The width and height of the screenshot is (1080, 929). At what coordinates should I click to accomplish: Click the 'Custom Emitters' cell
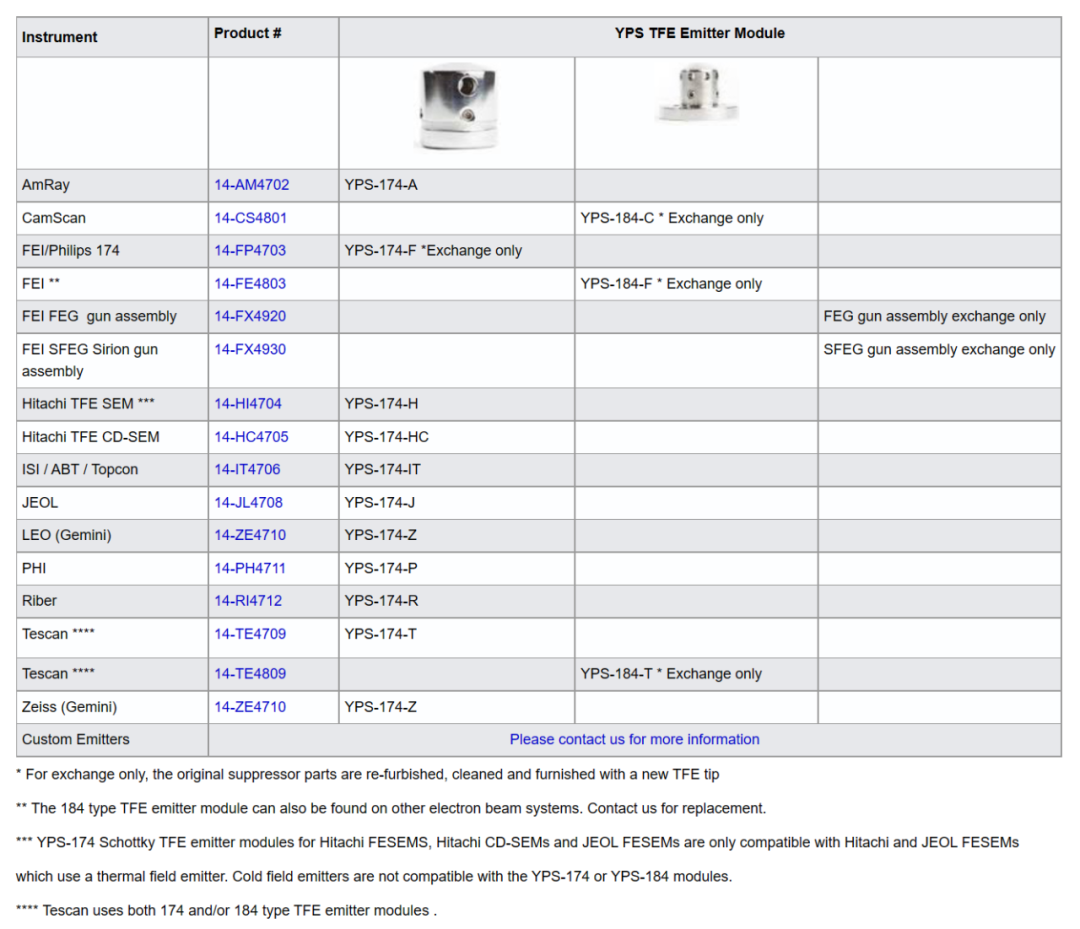point(112,740)
